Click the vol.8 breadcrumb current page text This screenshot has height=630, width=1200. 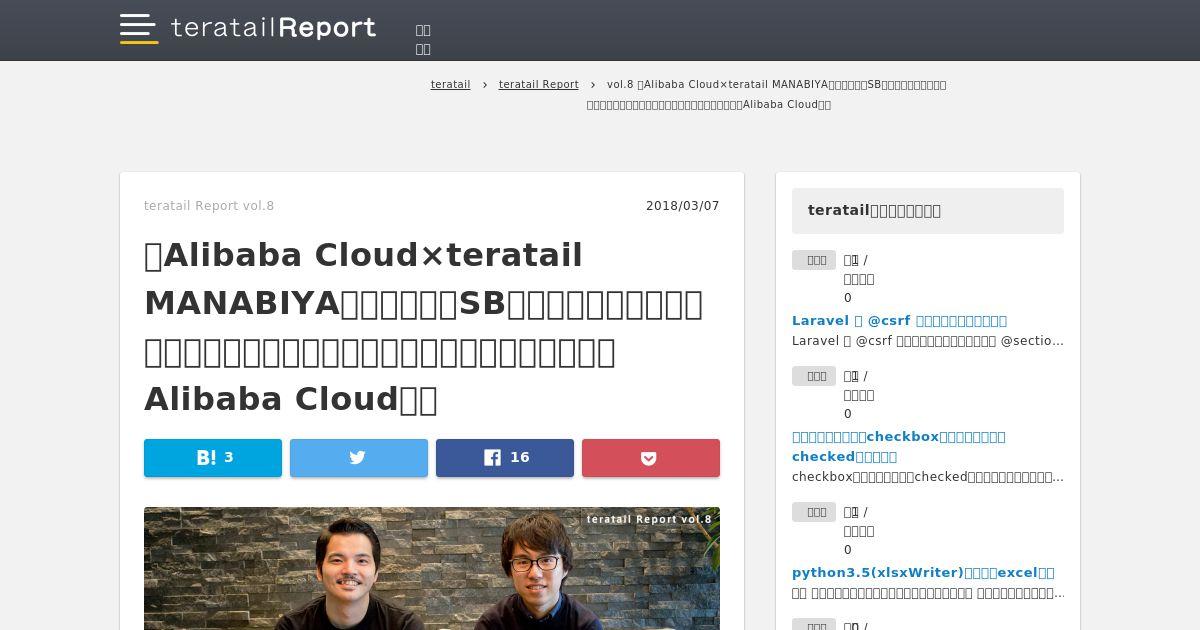click(768, 94)
